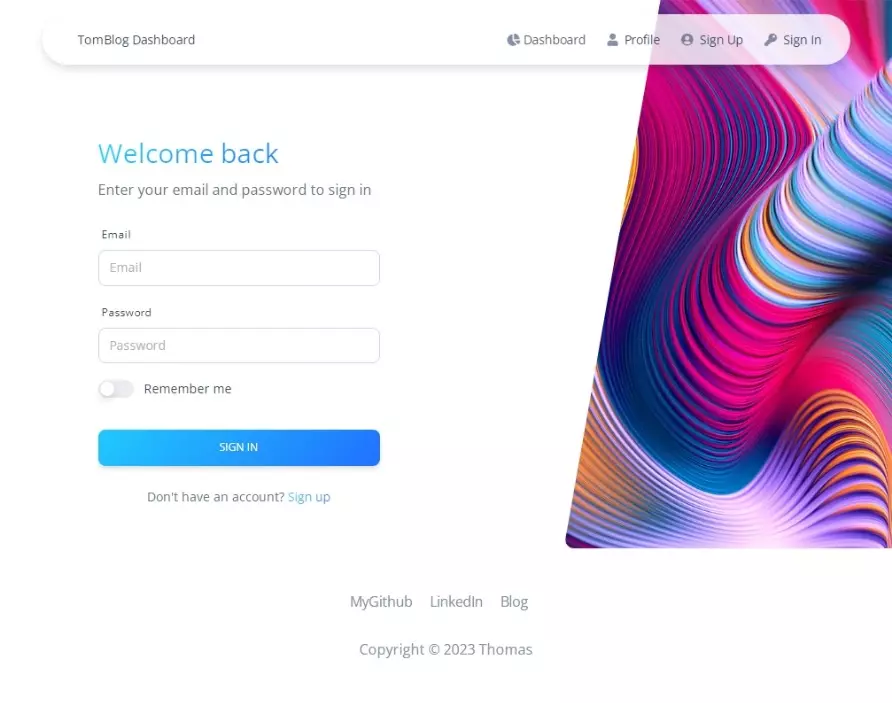
Task: Open the Profile nav item
Action: [633, 40]
